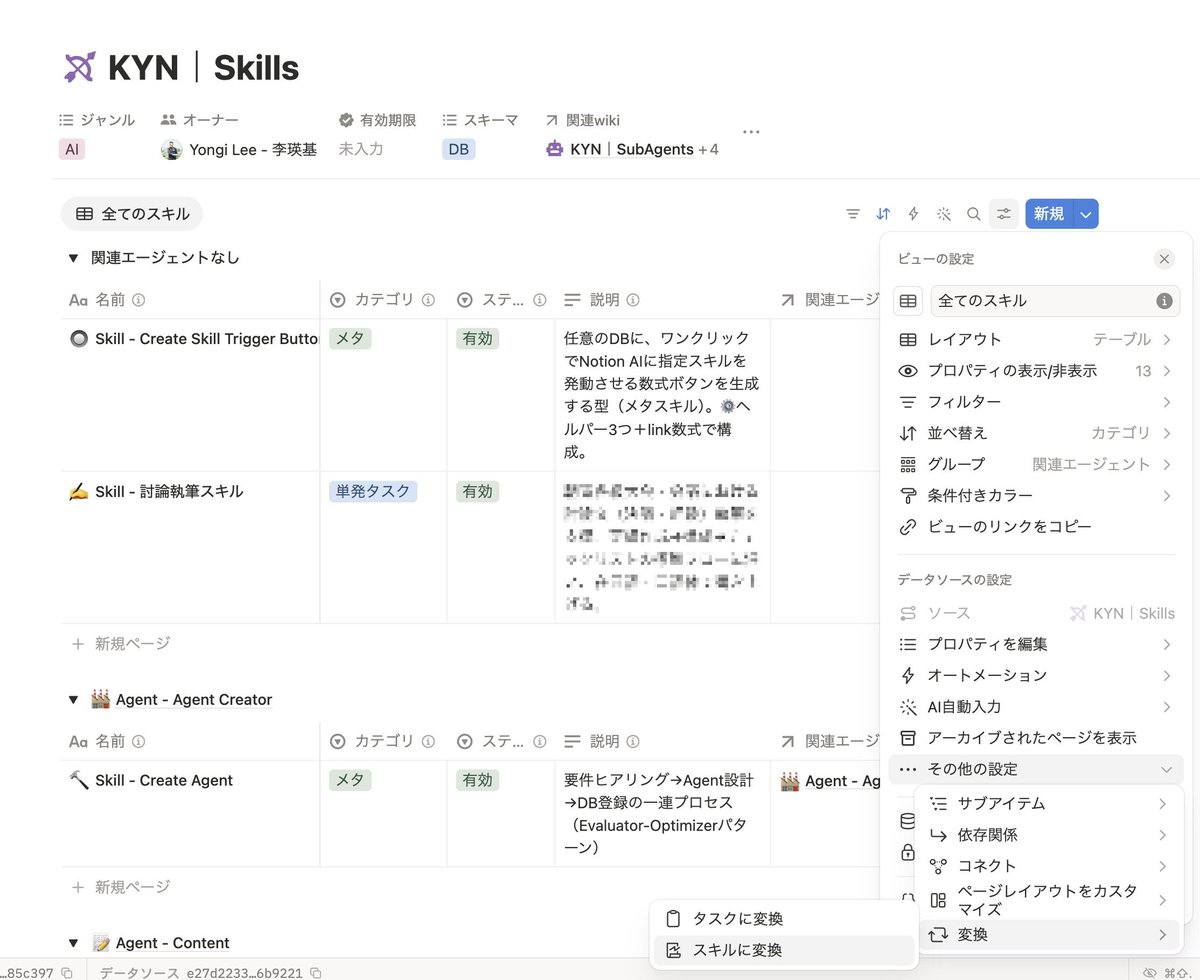Open the AI自動入力 row
This screenshot has height=980, width=1200.
coord(1035,707)
